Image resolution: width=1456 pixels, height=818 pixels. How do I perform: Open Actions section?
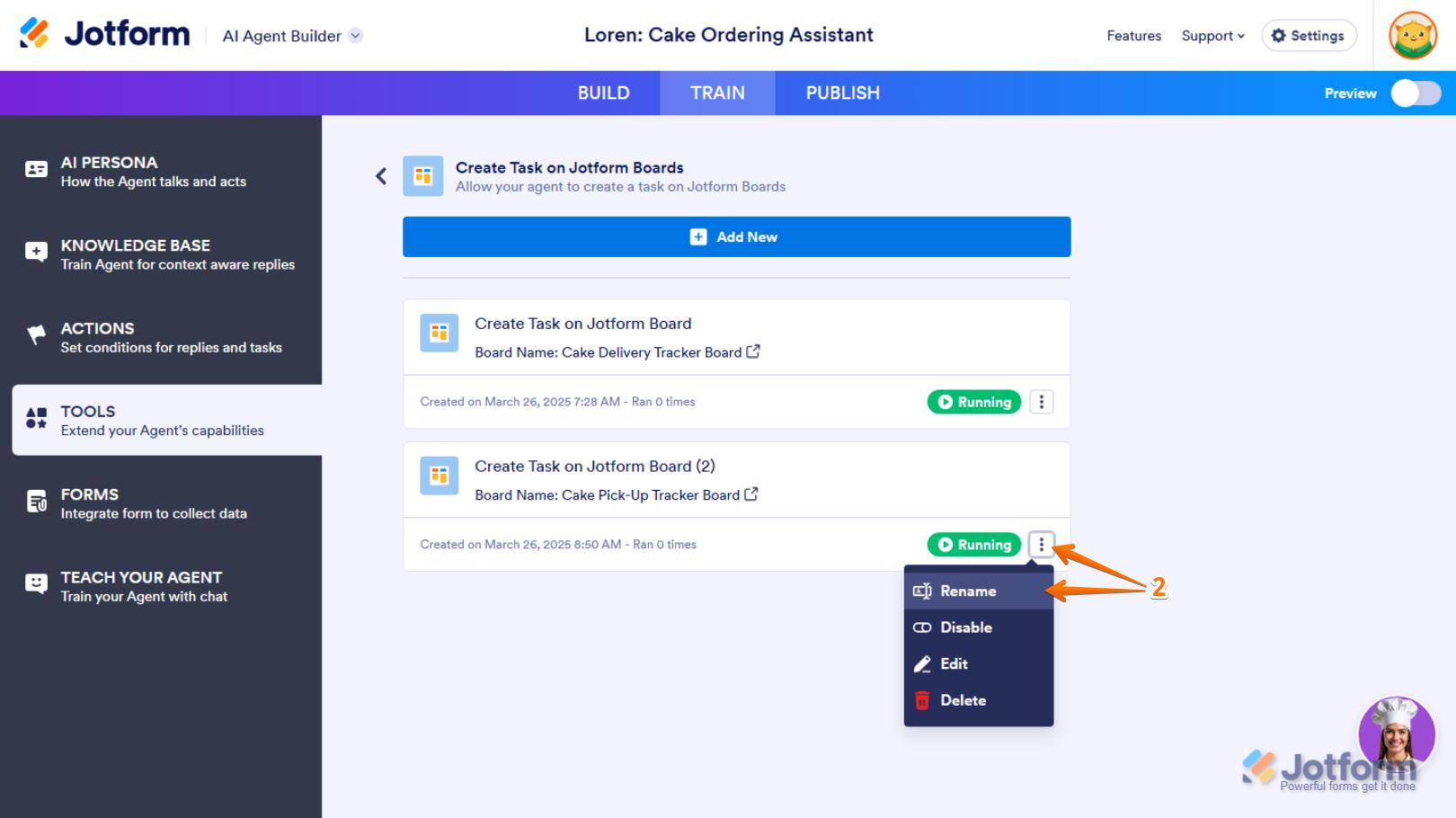(161, 337)
